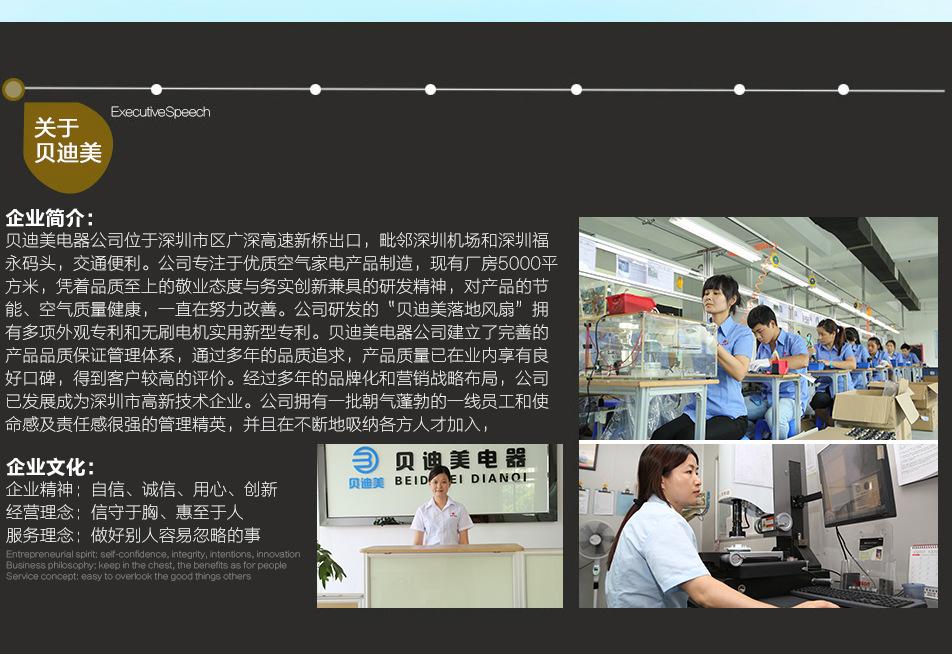The width and height of the screenshot is (952, 654).
Task: Click the 企业精神 culture line
Action: pyautogui.click(x=141, y=490)
